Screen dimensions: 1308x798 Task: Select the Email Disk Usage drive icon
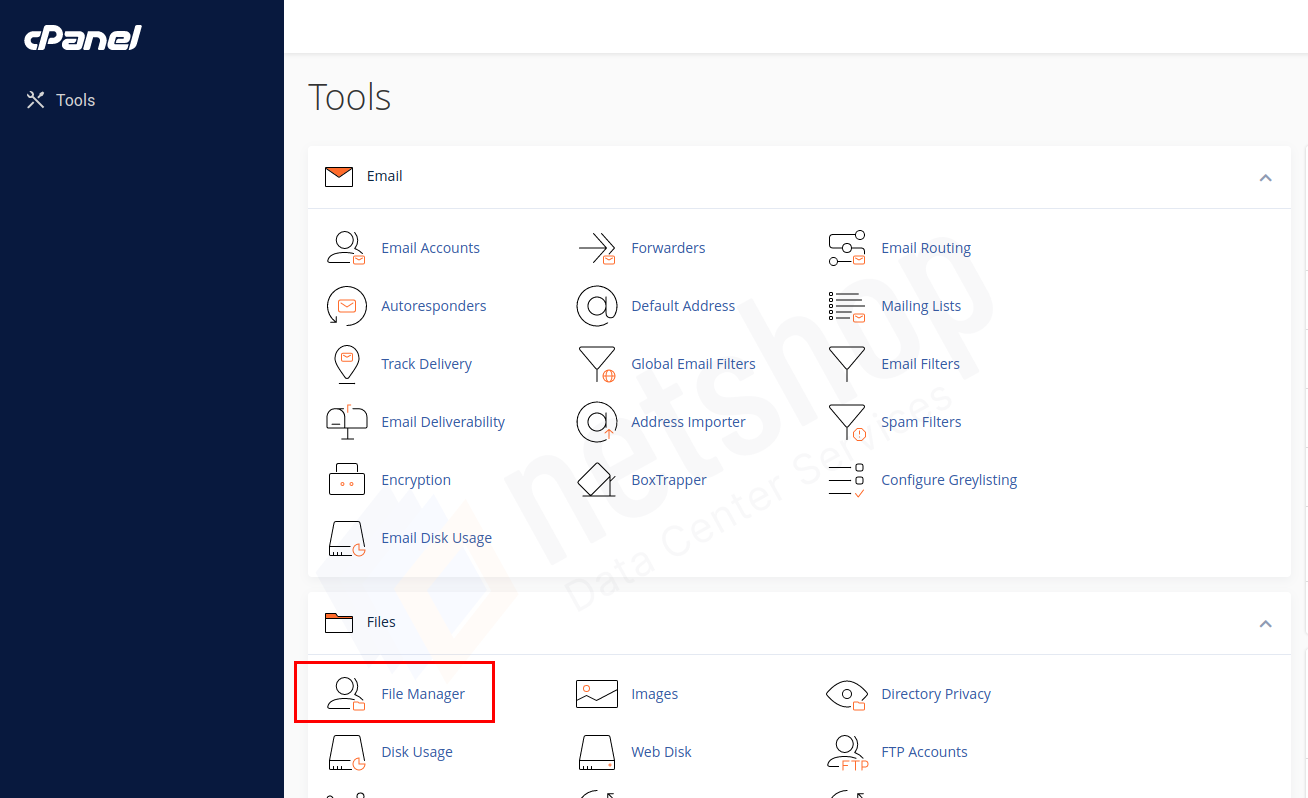pyautogui.click(x=347, y=538)
